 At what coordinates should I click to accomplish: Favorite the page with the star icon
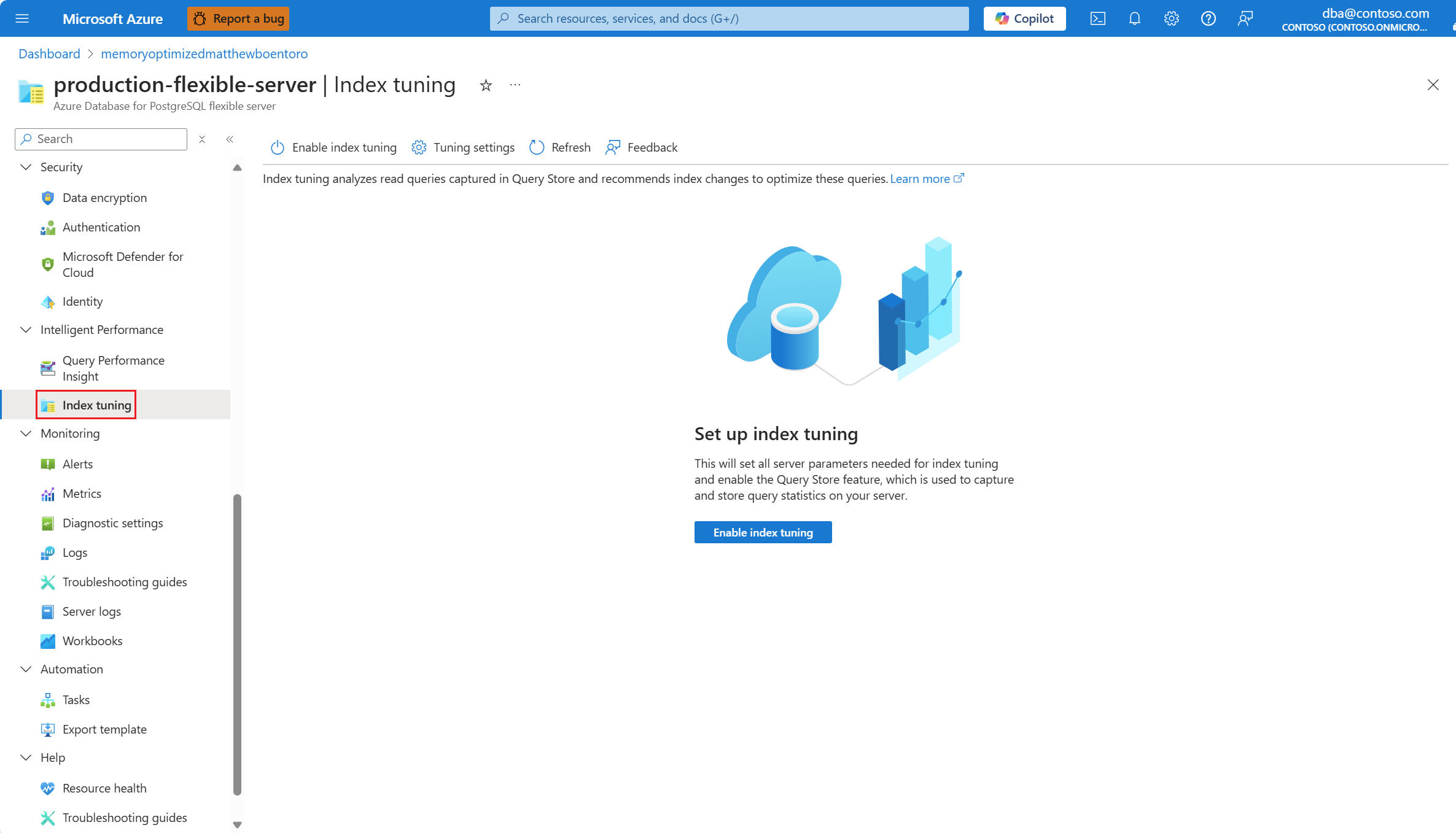(x=486, y=85)
